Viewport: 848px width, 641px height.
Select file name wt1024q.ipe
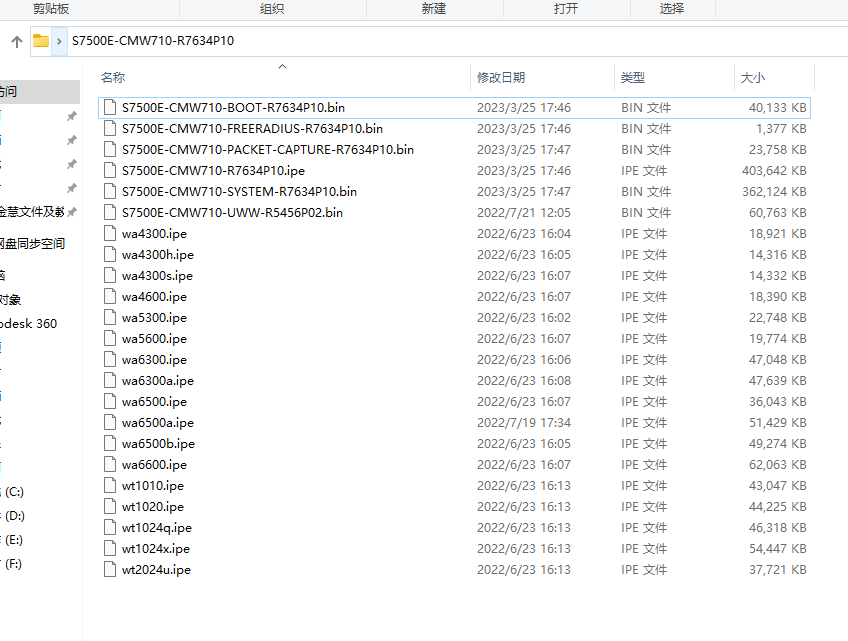157,528
